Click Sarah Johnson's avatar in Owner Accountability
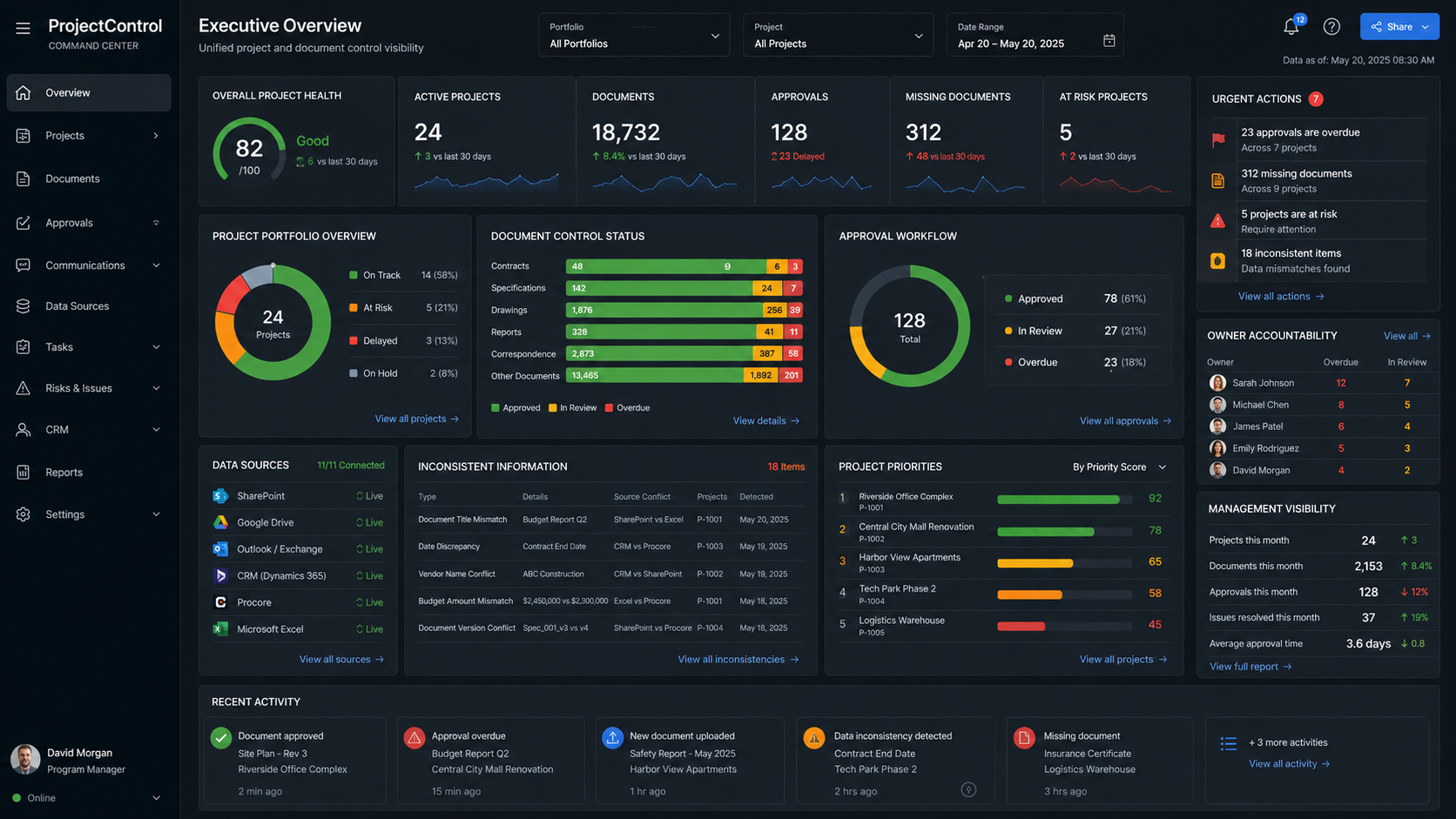 click(x=1217, y=383)
